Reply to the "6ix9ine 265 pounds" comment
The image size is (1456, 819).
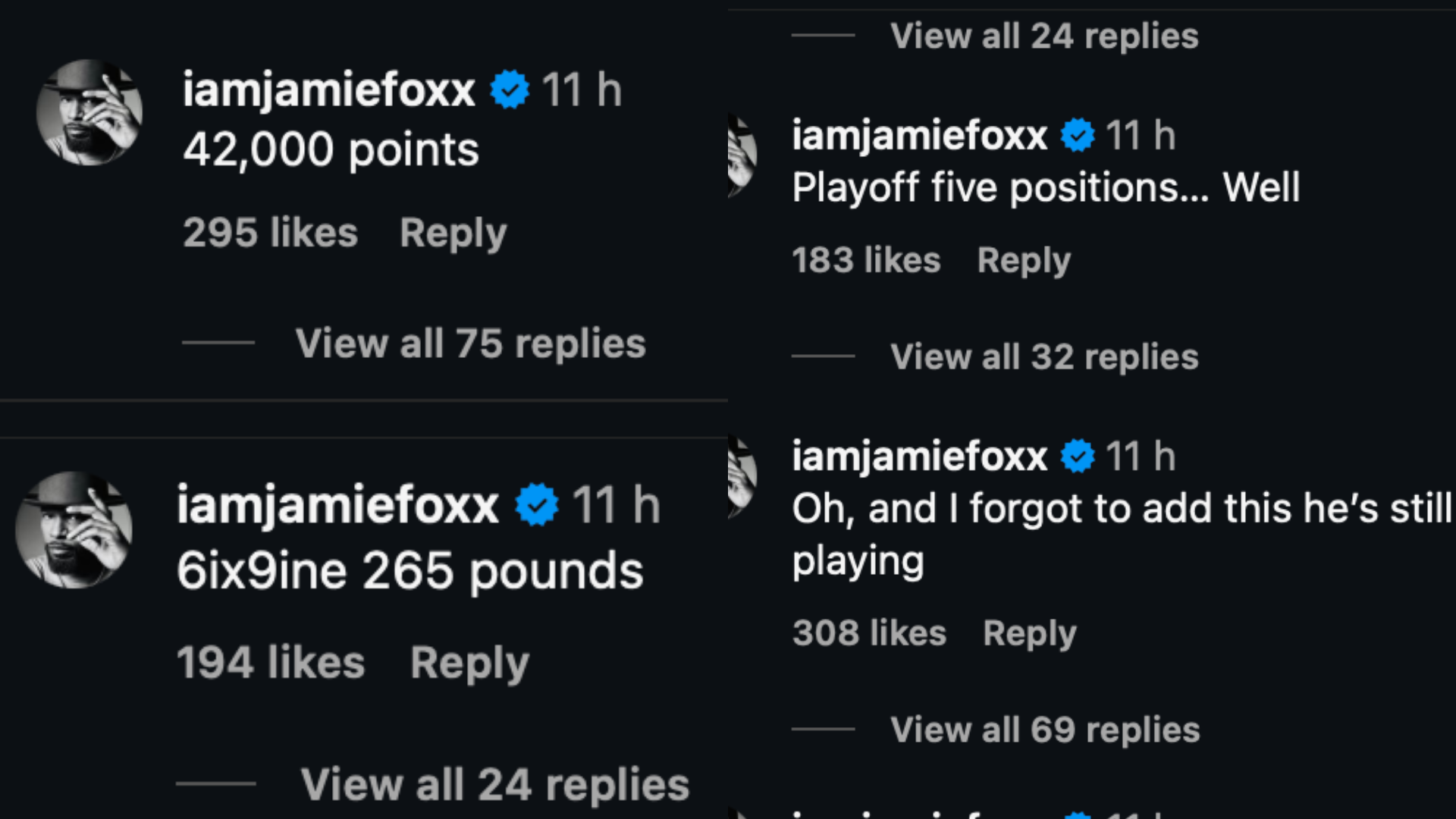pos(469,663)
